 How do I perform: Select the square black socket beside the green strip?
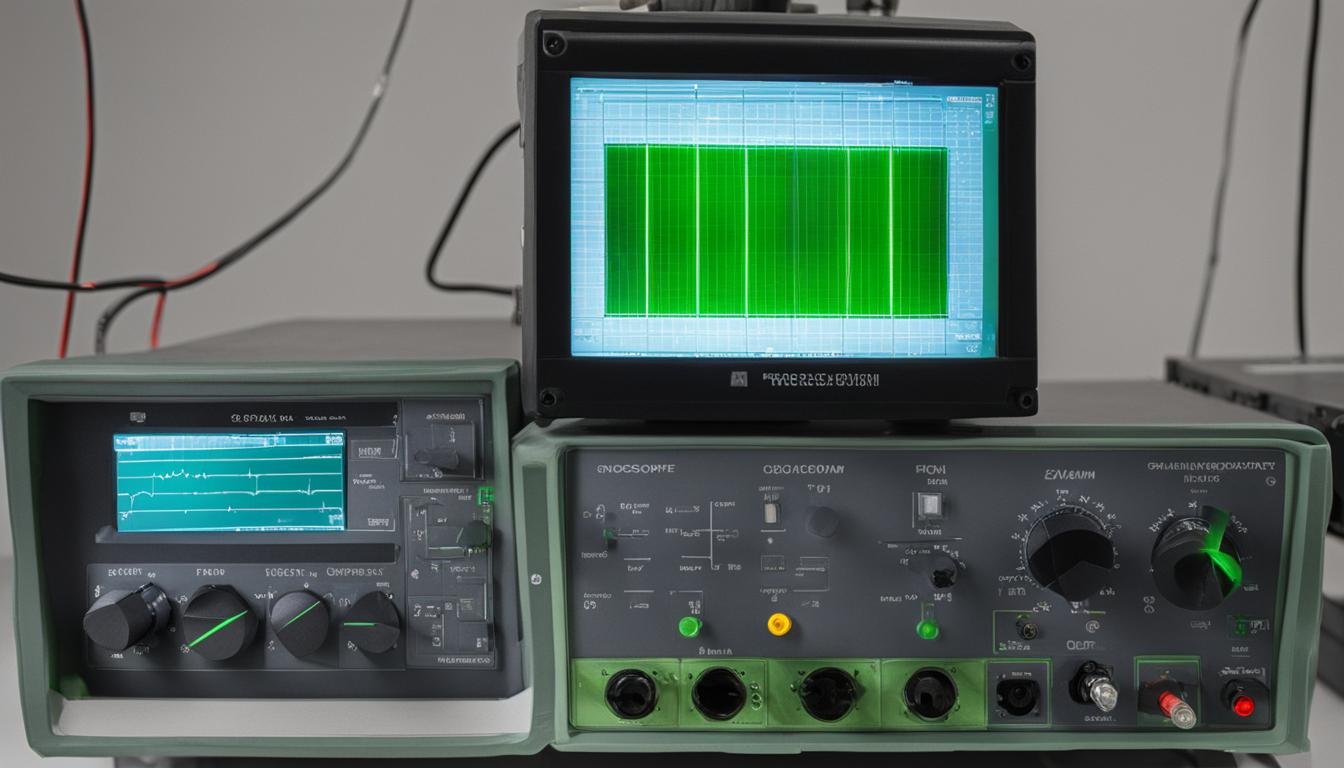(x=1017, y=696)
